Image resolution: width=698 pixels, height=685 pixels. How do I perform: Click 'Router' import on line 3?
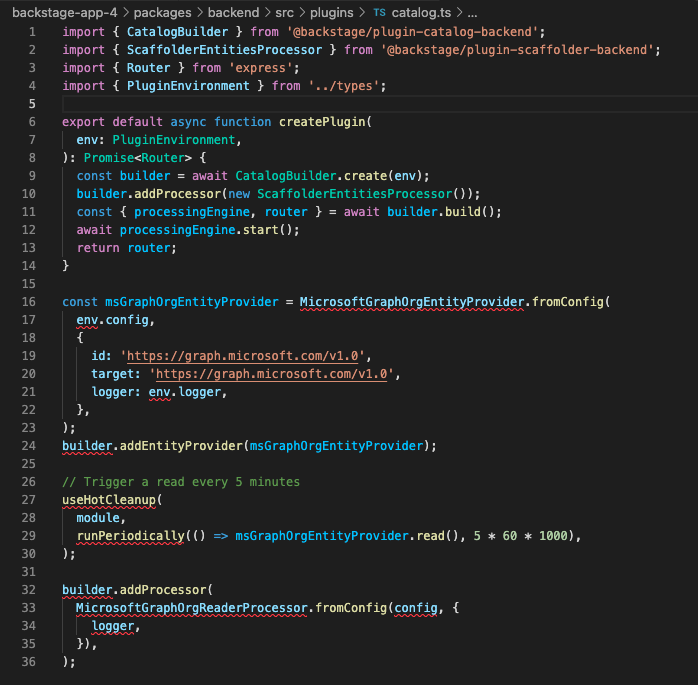[x=148, y=68]
